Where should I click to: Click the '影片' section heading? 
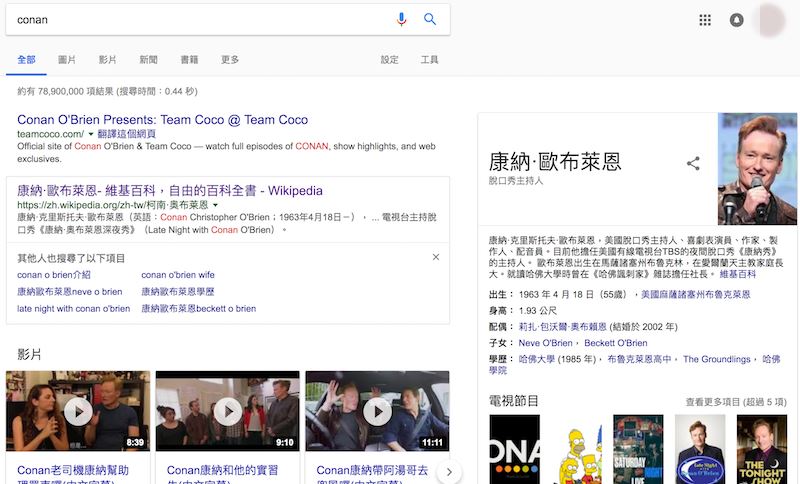pos(29,354)
